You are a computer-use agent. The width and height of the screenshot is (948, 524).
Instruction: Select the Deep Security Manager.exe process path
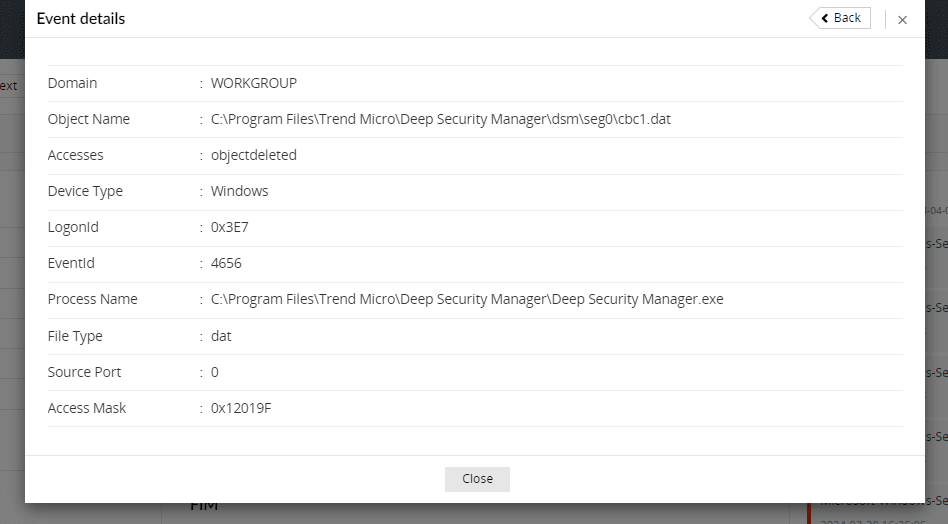click(467, 299)
